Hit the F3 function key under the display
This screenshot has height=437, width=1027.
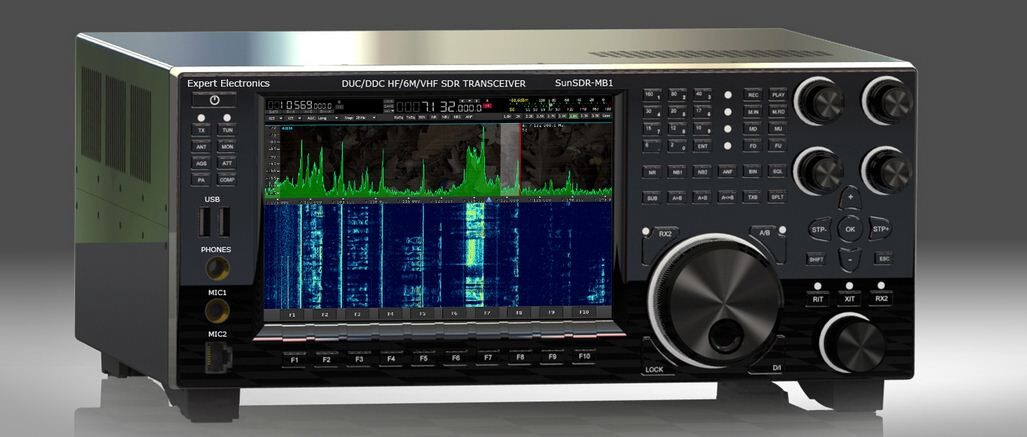coord(358,359)
